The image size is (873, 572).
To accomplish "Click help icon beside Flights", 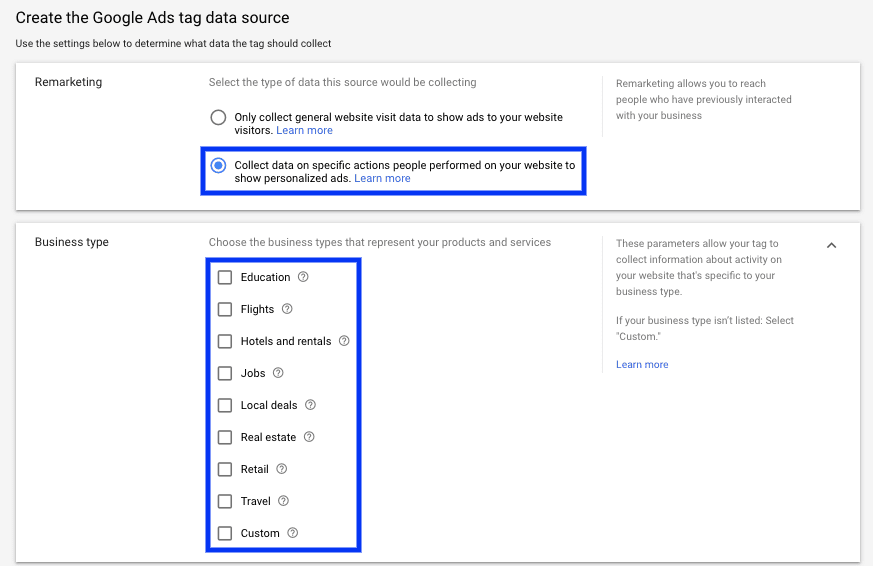I will coord(287,309).
